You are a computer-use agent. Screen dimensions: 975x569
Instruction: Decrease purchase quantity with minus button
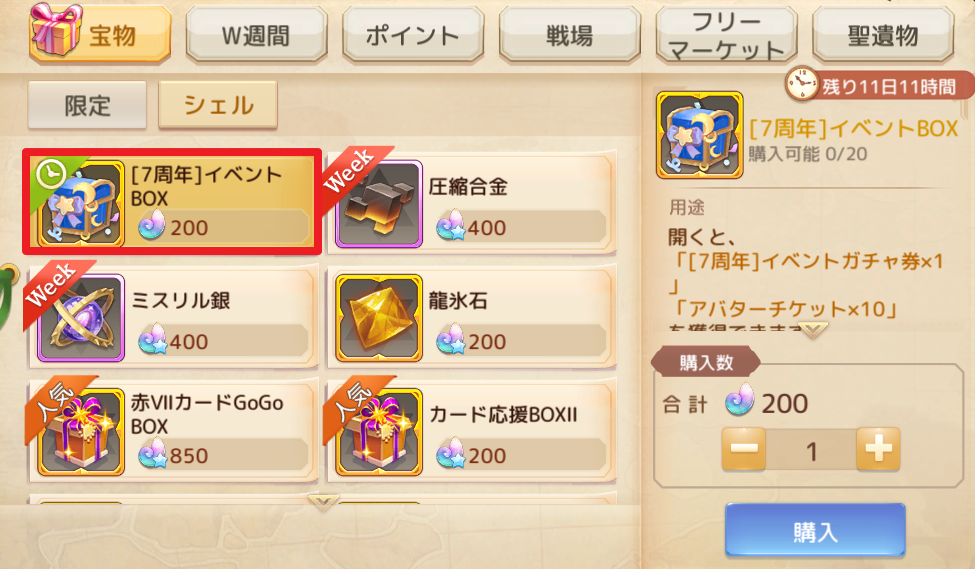pos(744,448)
